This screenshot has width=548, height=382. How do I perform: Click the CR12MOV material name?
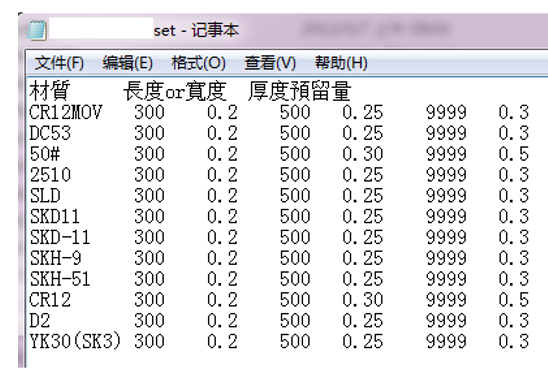coord(66,113)
